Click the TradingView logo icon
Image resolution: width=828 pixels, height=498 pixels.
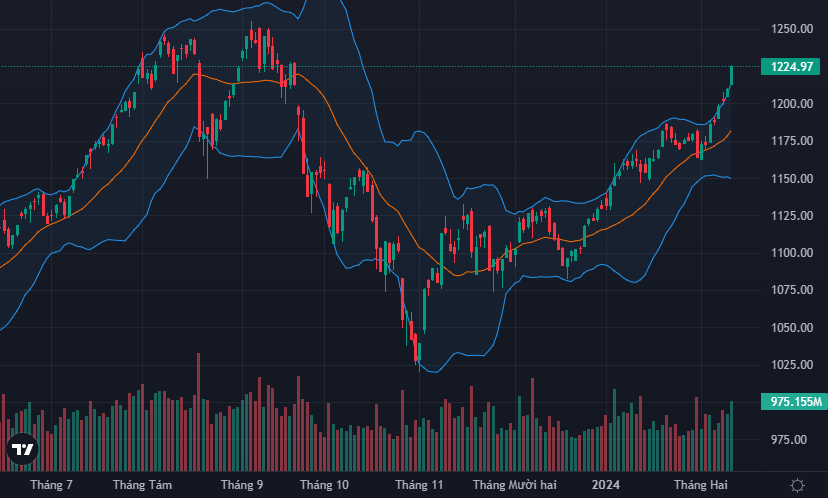point(22,450)
